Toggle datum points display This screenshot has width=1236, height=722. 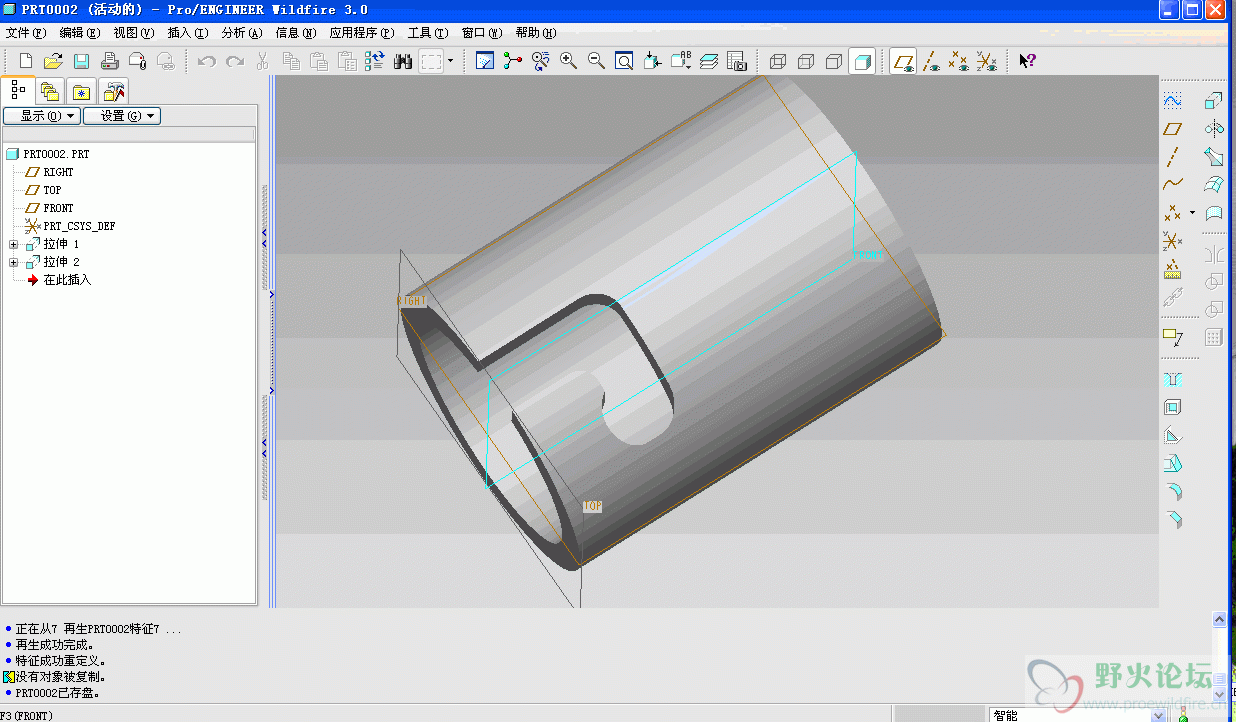coord(959,62)
